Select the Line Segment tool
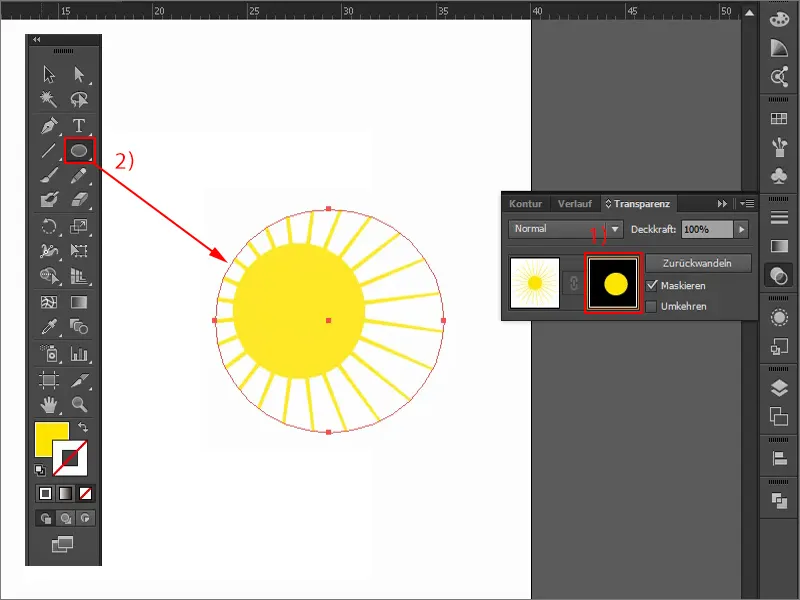The width and height of the screenshot is (800, 600). 49,151
